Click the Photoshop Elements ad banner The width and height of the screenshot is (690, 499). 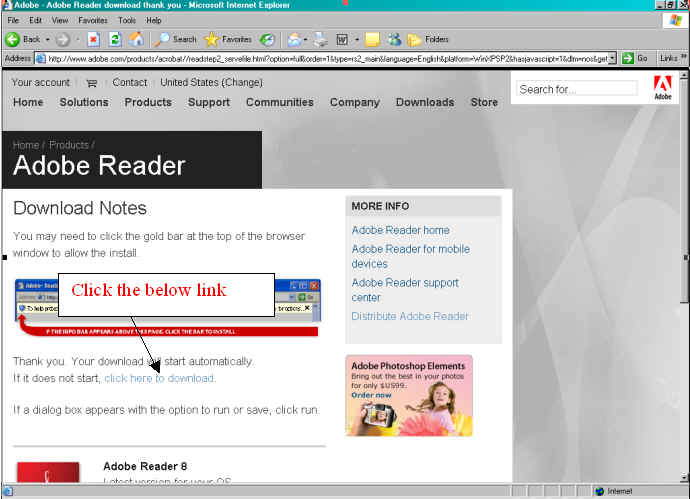(x=408, y=395)
